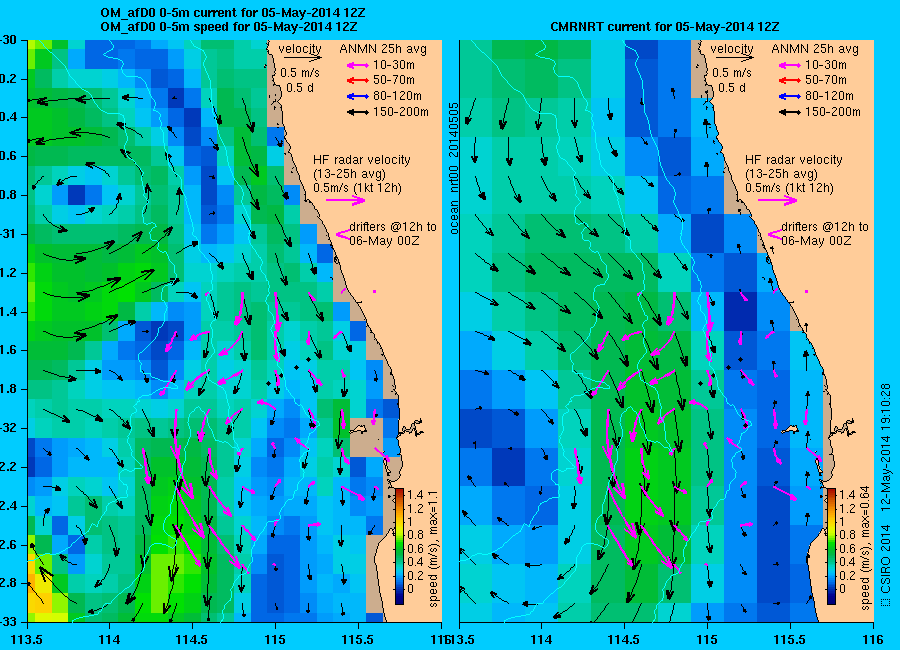Image resolution: width=900 pixels, height=650 pixels.
Task: Click the blue 80-120m arrow in CMRNRT legend
Action: [790, 96]
